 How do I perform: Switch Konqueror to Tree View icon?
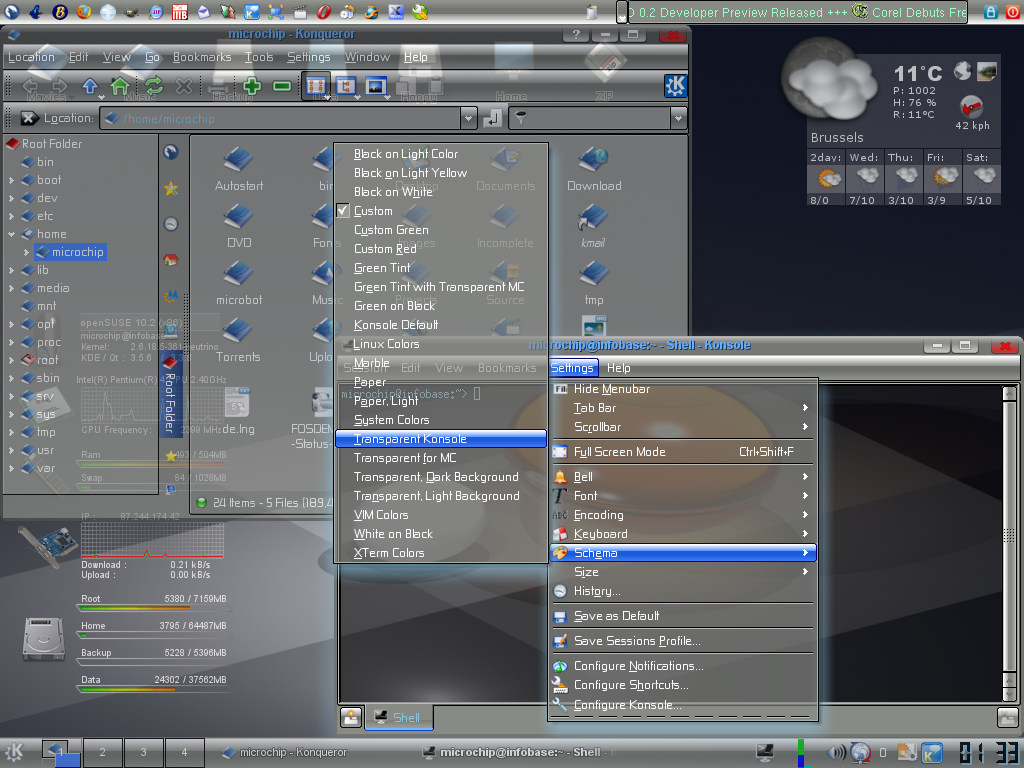(x=345, y=86)
